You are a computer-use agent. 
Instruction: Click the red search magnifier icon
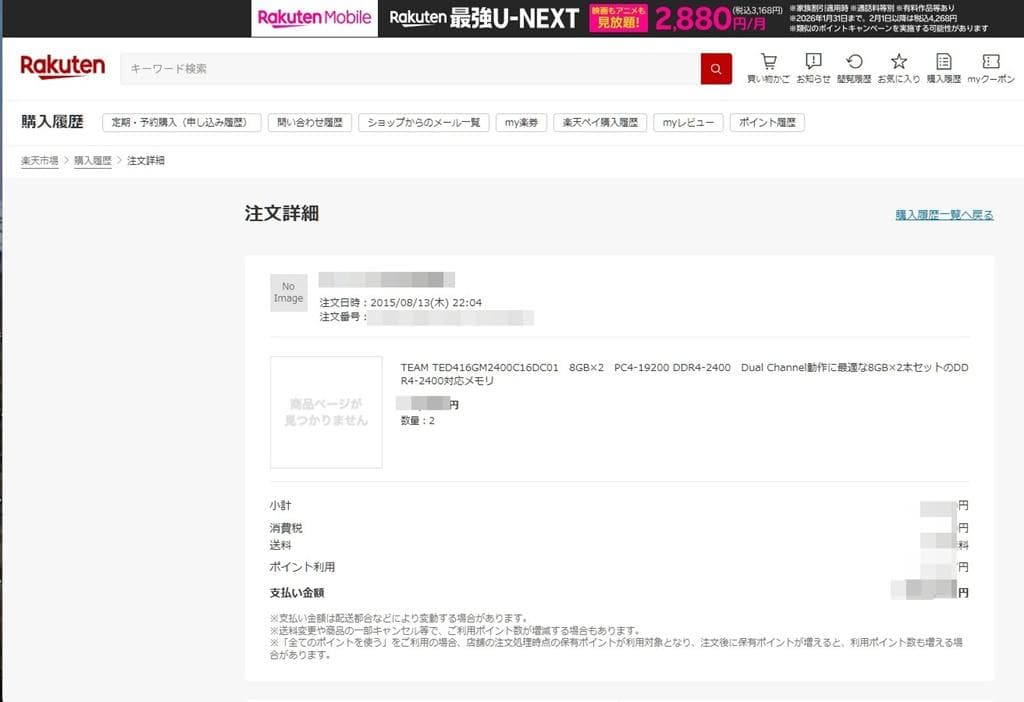point(715,69)
